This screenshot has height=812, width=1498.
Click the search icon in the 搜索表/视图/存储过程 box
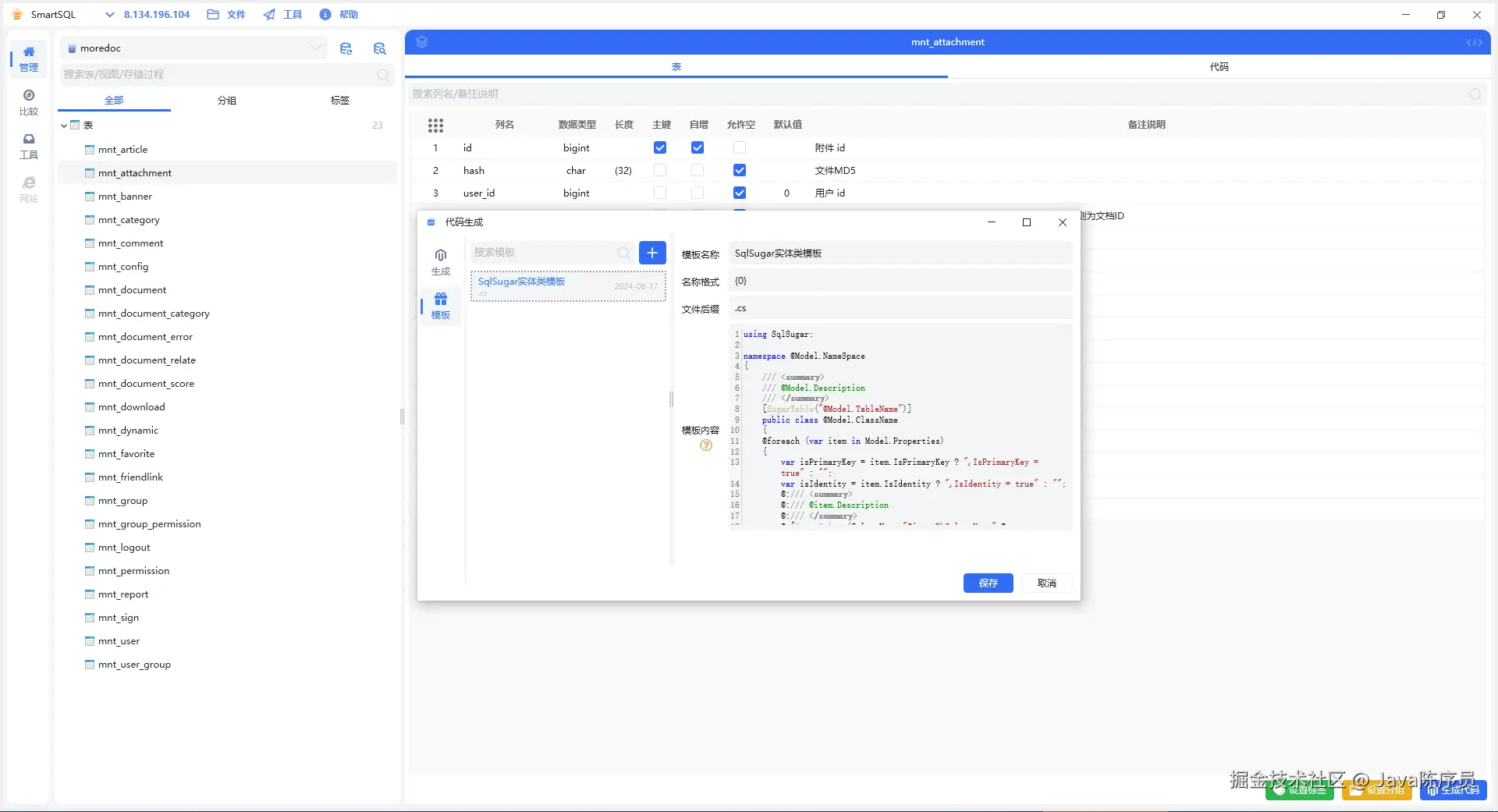point(383,75)
